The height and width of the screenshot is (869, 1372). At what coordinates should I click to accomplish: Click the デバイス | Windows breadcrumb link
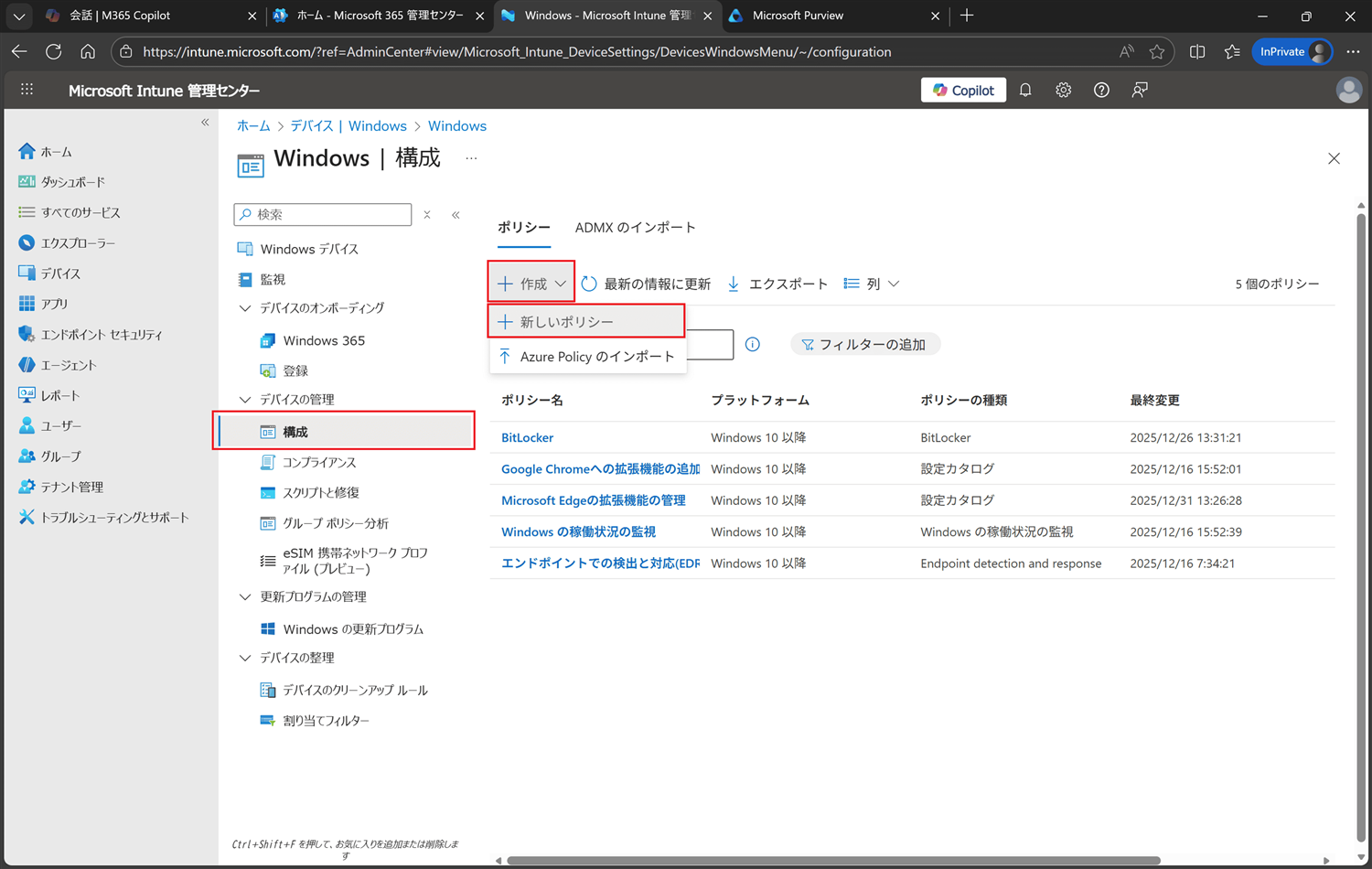coord(348,126)
